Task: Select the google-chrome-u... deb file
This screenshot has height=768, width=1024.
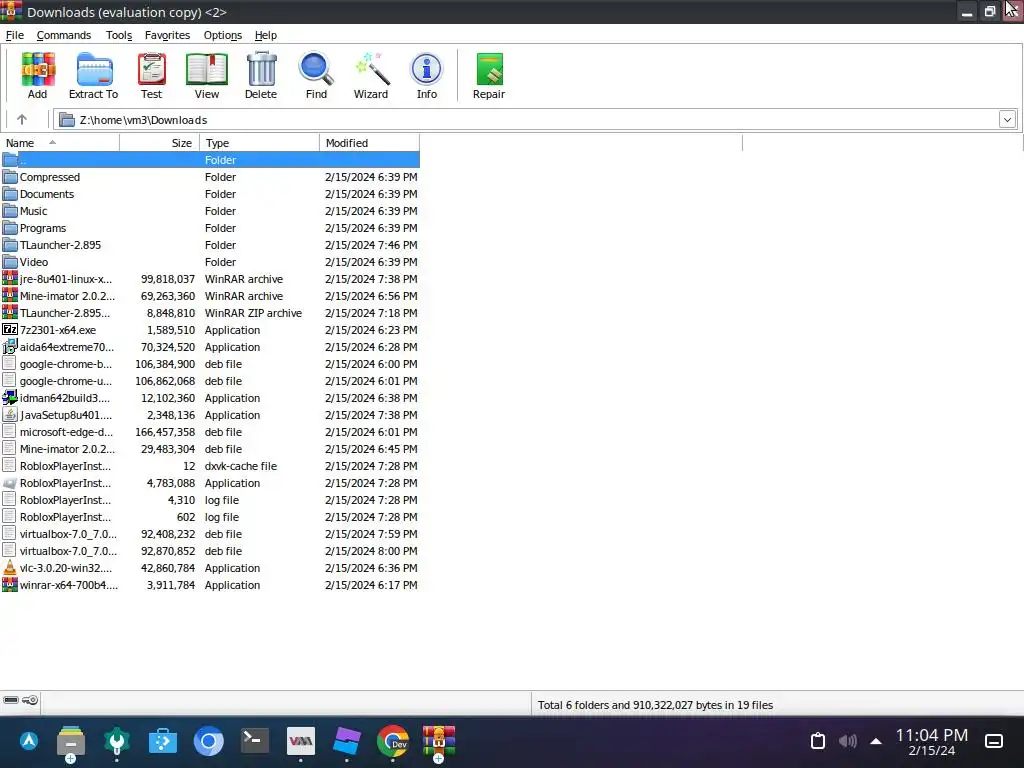Action: click(x=210, y=381)
